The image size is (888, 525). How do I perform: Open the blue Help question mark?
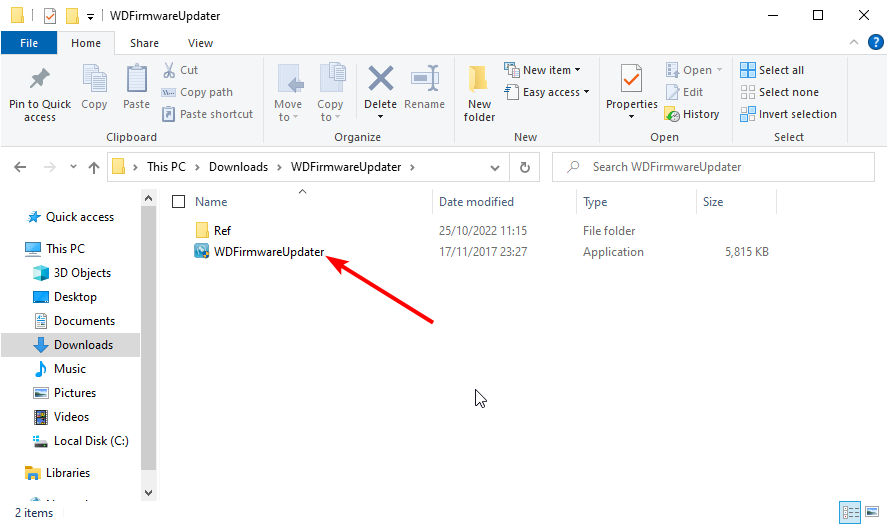coord(876,42)
